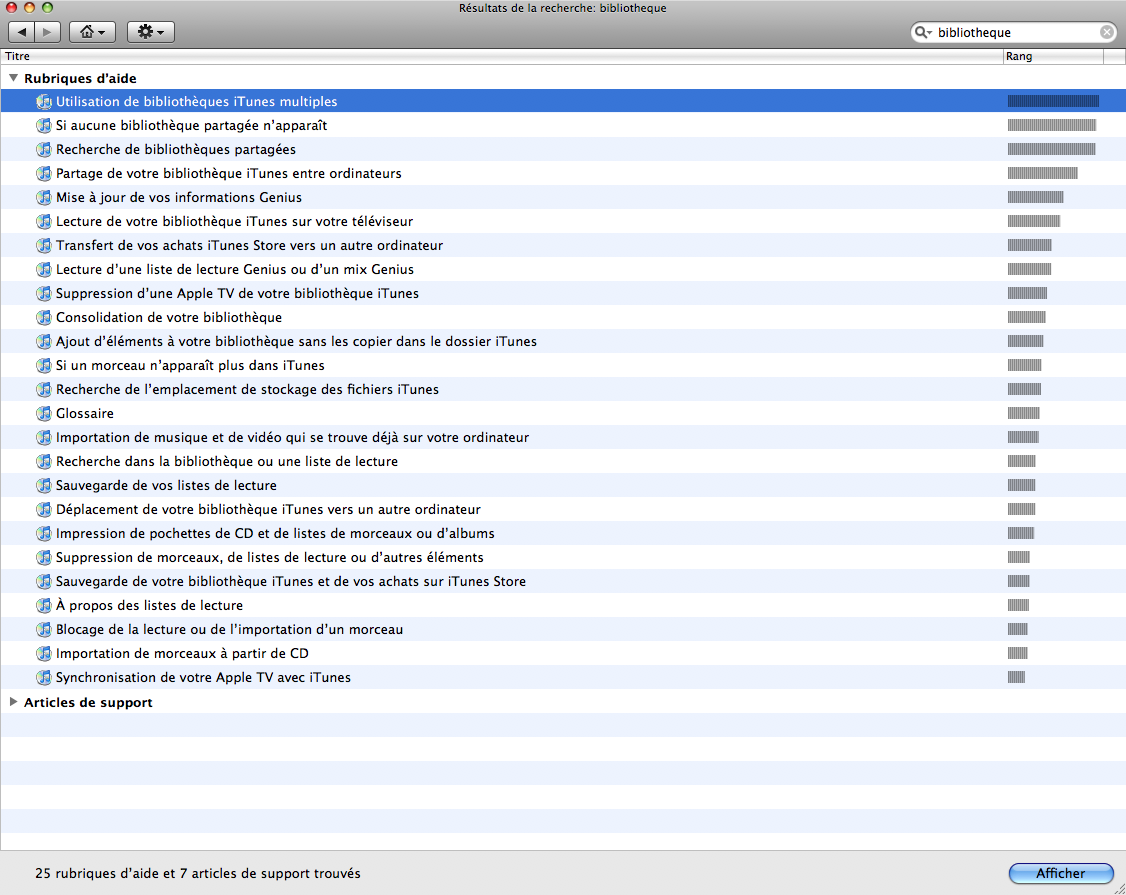The image size is (1126, 895).
Task: Click icon beside Importation de musique et de vidéo
Action: pyautogui.click(x=44, y=437)
